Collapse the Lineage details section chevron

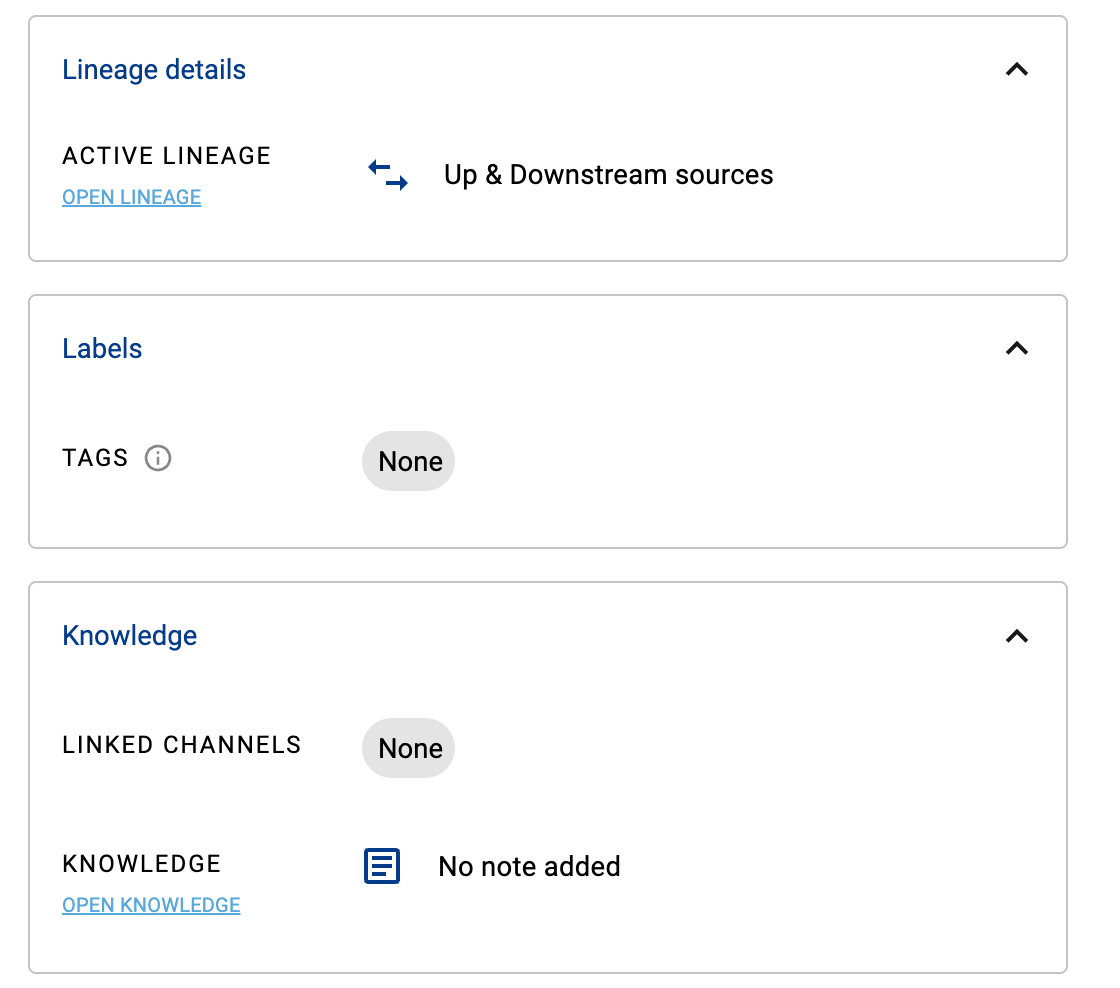[x=1016, y=70]
